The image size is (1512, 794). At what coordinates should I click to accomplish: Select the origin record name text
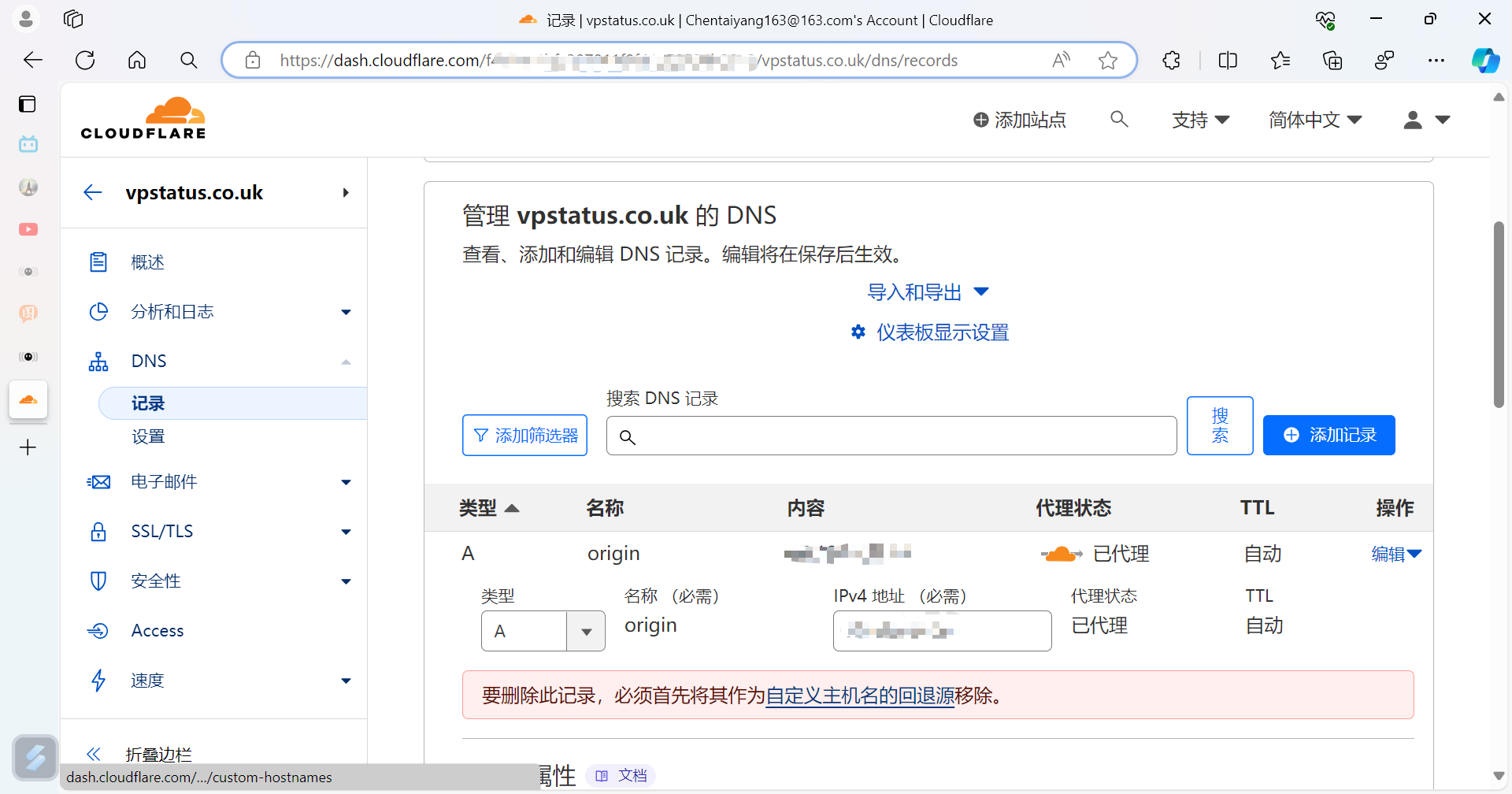tap(613, 554)
